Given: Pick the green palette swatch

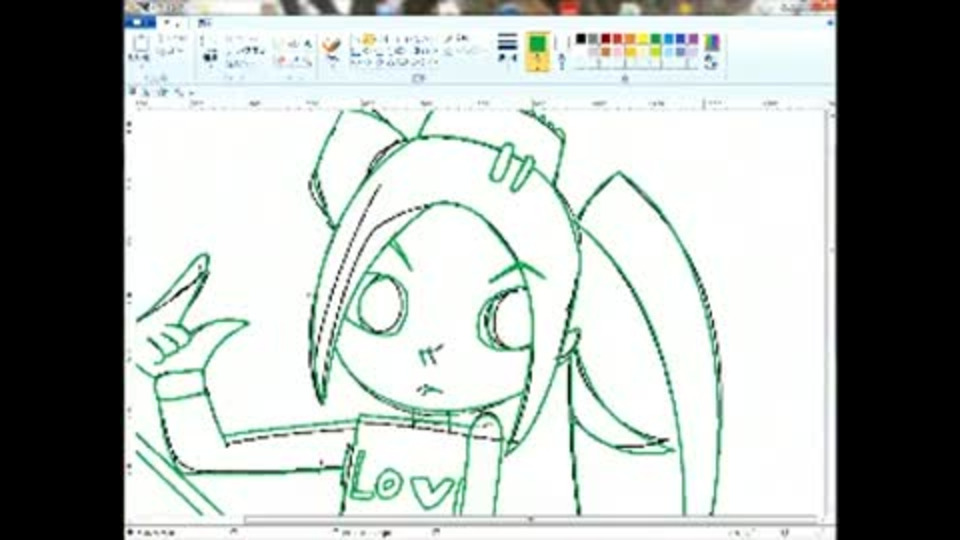Looking at the screenshot, I should [x=656, y=40].
